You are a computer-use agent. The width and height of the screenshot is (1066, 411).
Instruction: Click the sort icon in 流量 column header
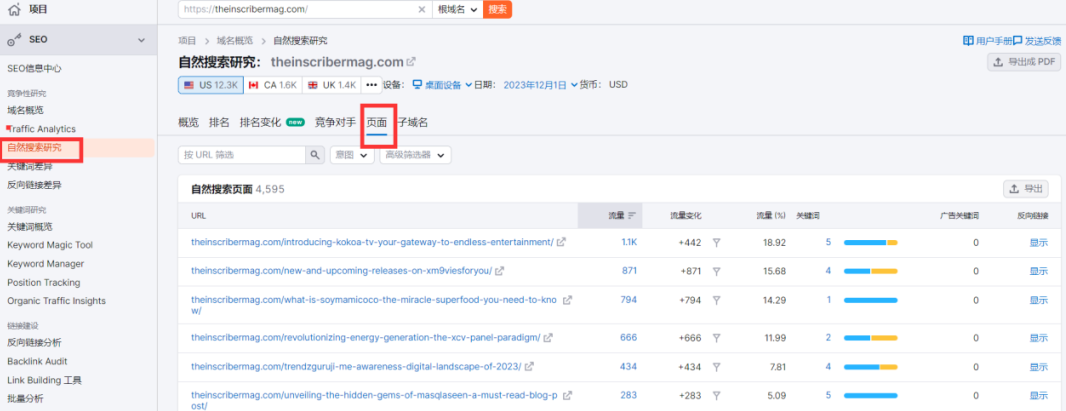(632, 215)
